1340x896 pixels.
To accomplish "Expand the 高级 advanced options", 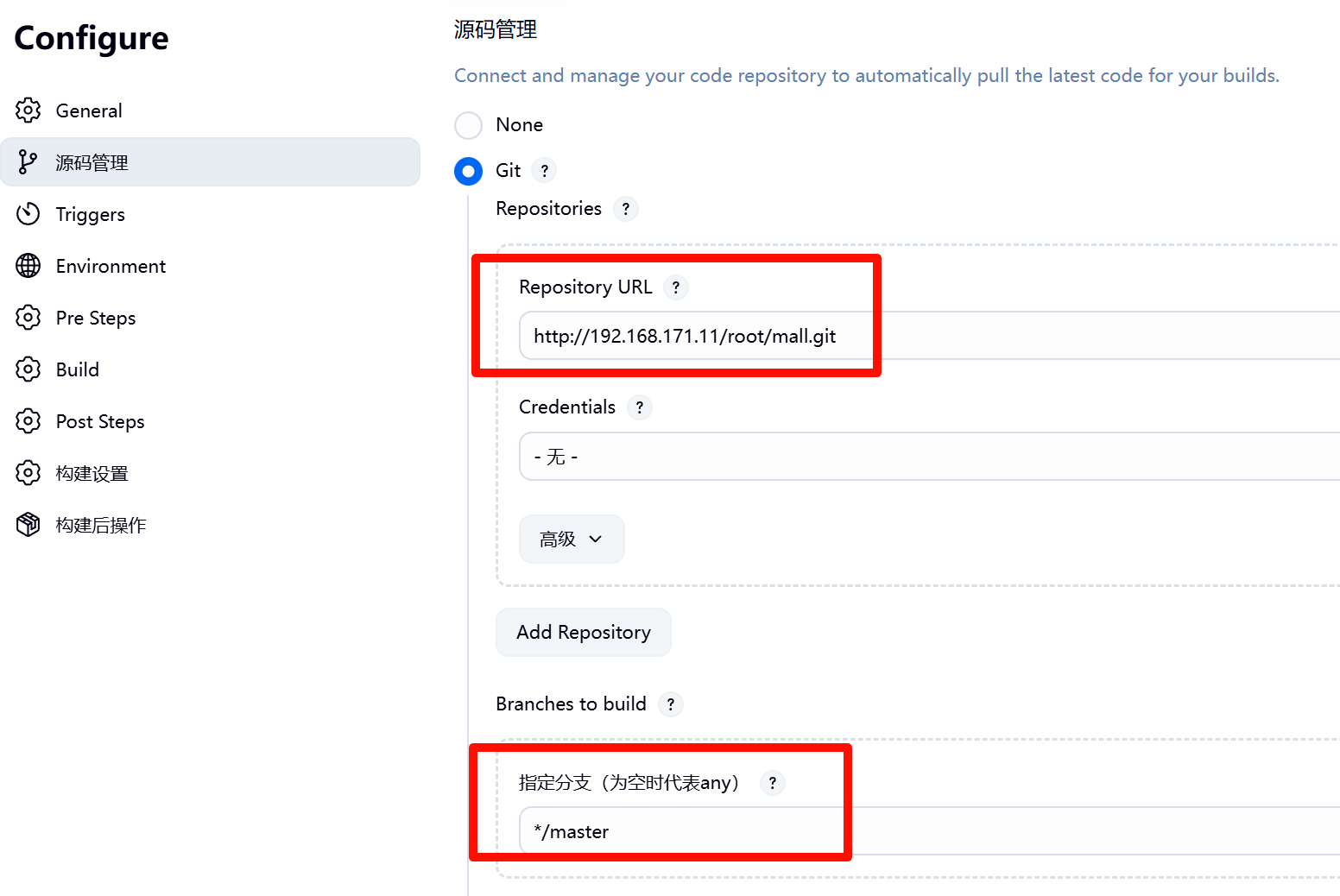I will 571,539.
